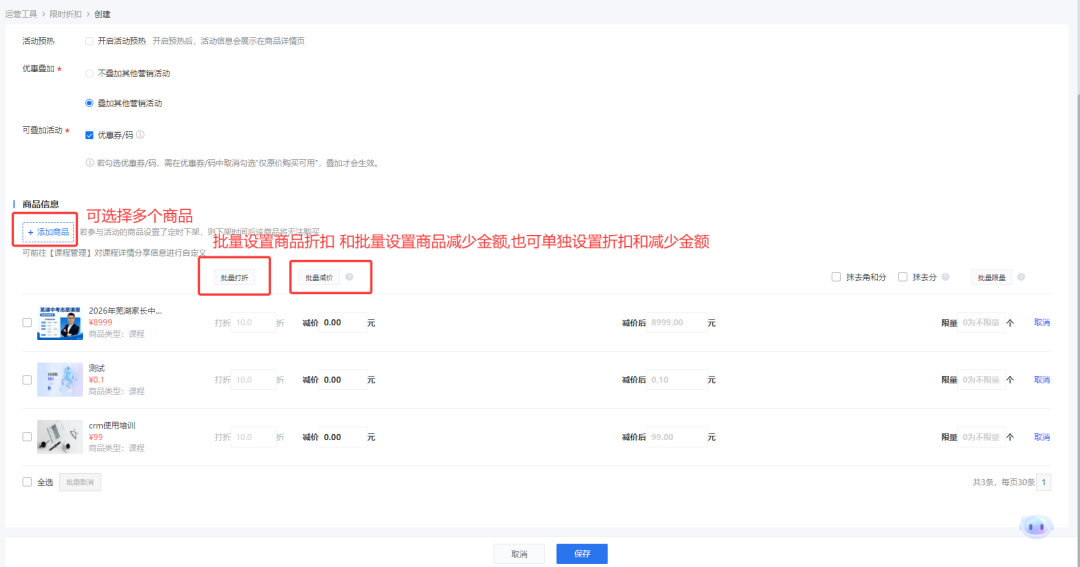Select 叠加其他营销活动 radio option

tap(90, 103)
